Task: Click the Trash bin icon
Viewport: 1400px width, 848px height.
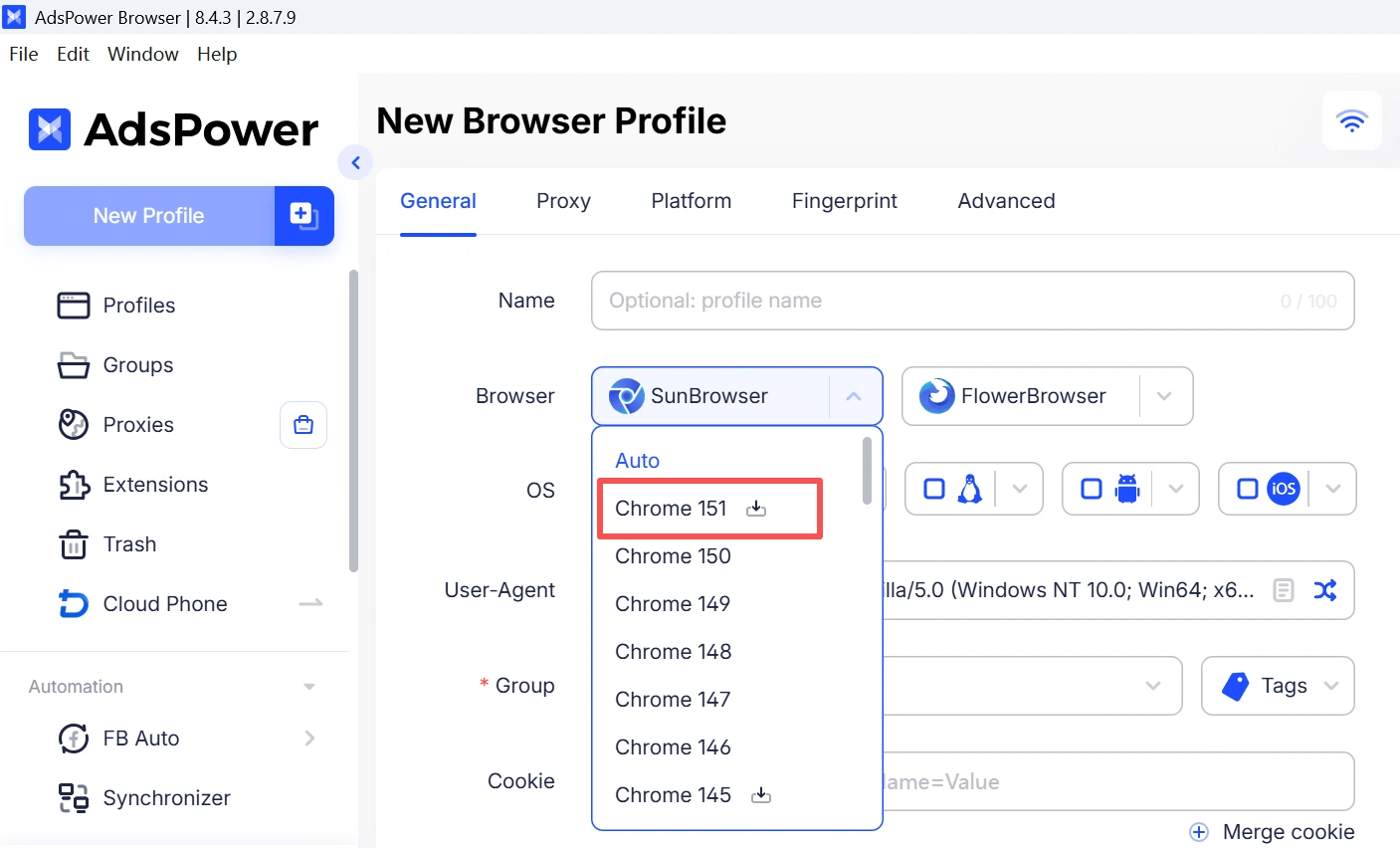Action: pos(73,544)
